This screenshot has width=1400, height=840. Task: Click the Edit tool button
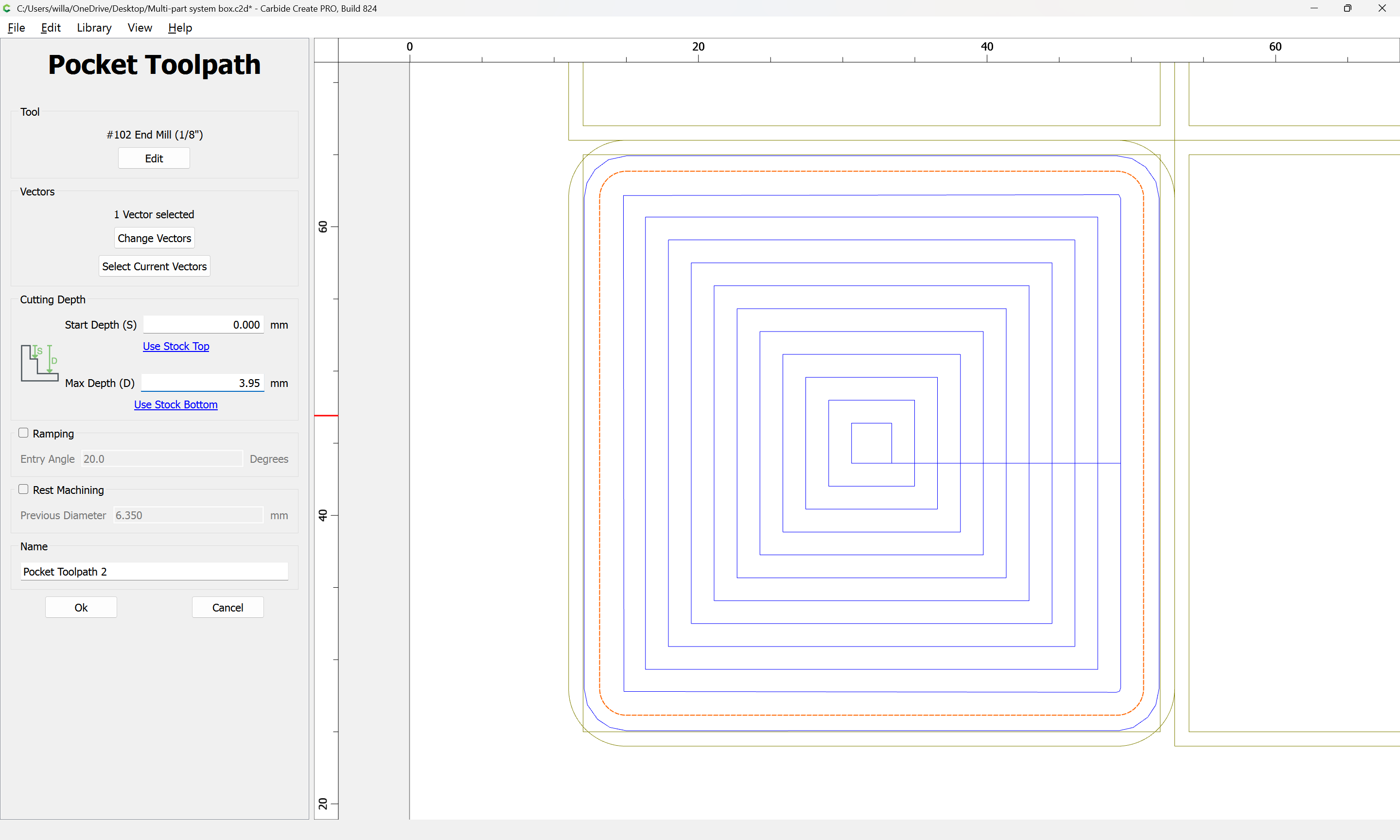(154, 158)
